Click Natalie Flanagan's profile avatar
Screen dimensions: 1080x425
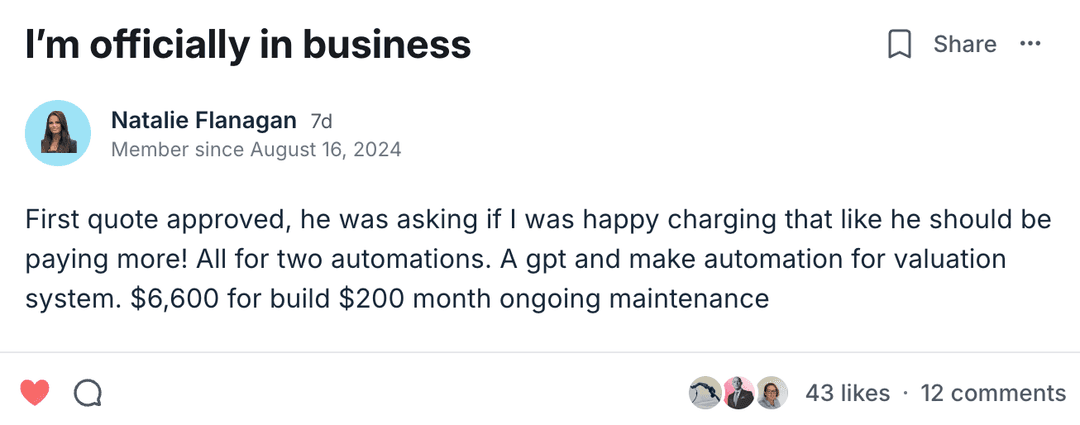(x=59, y=133)
